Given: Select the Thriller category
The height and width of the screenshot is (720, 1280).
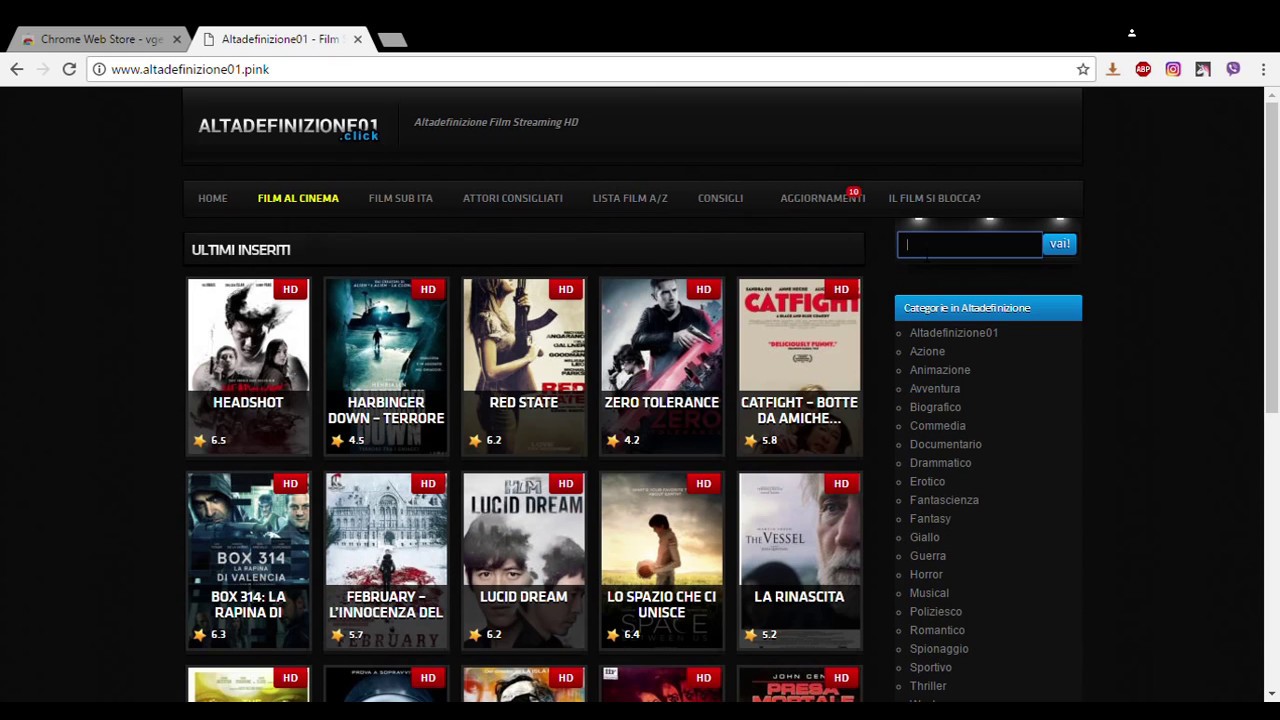Looking at the screenshot, I should point(928,686).
